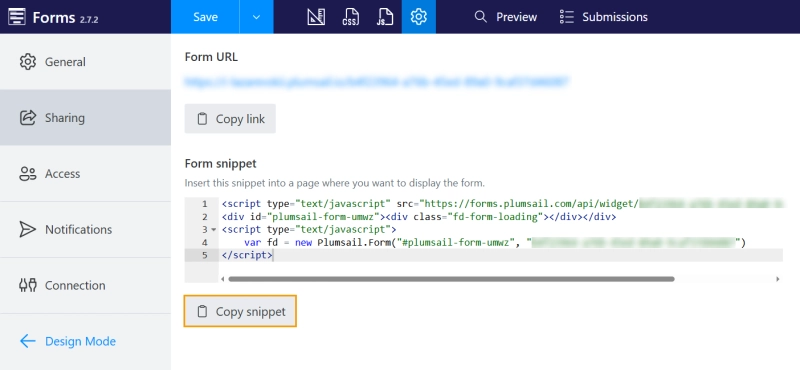This screenshot has width=800, height=370.
Task: Click the Connection plug icon
Action: click(x=28, y=285)
